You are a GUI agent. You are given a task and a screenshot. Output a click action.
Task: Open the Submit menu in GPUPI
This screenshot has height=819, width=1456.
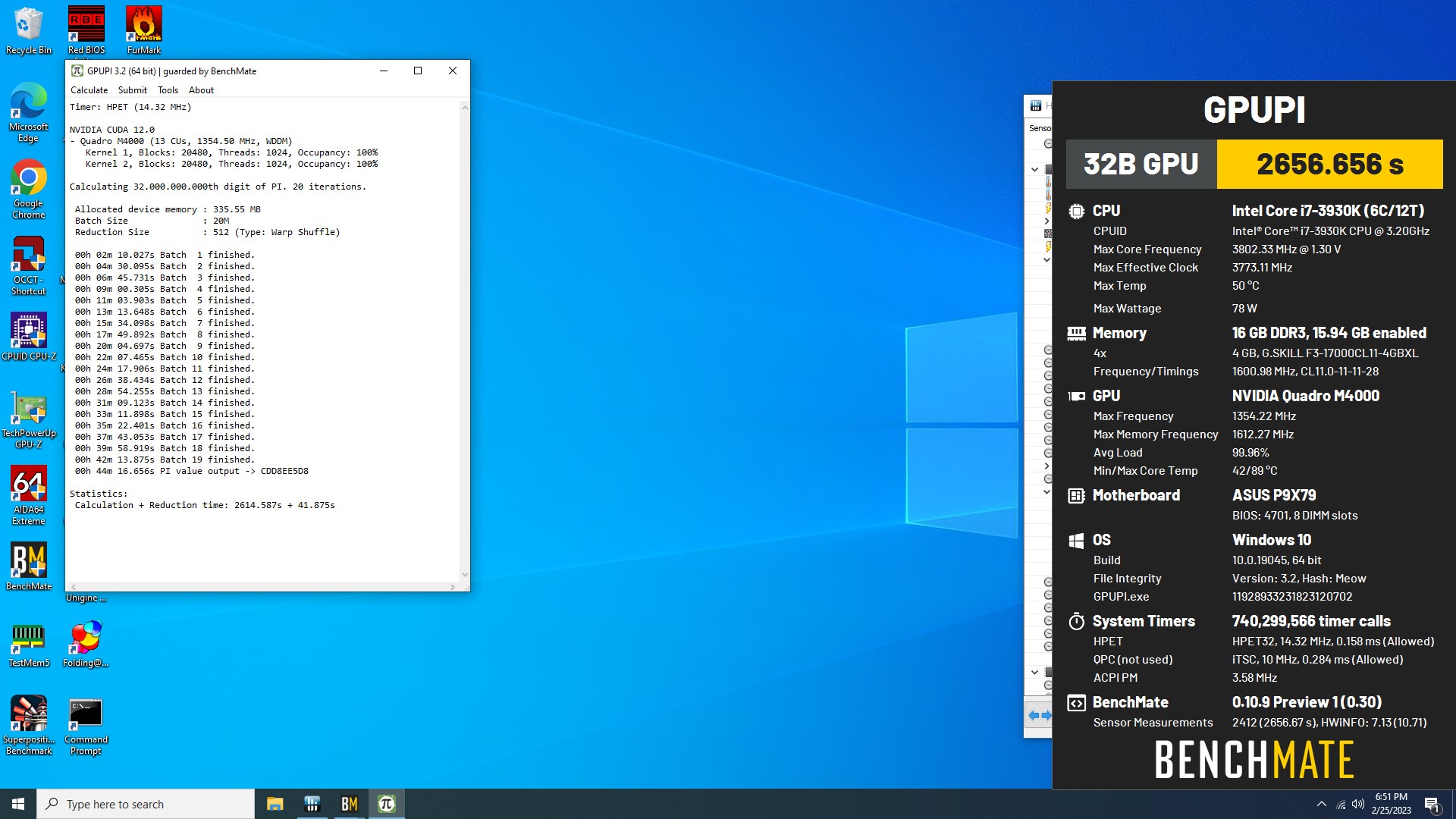click(133, 90)
